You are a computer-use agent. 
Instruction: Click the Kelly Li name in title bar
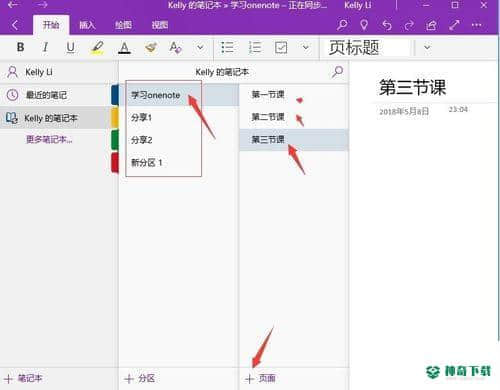pos(358,5)
